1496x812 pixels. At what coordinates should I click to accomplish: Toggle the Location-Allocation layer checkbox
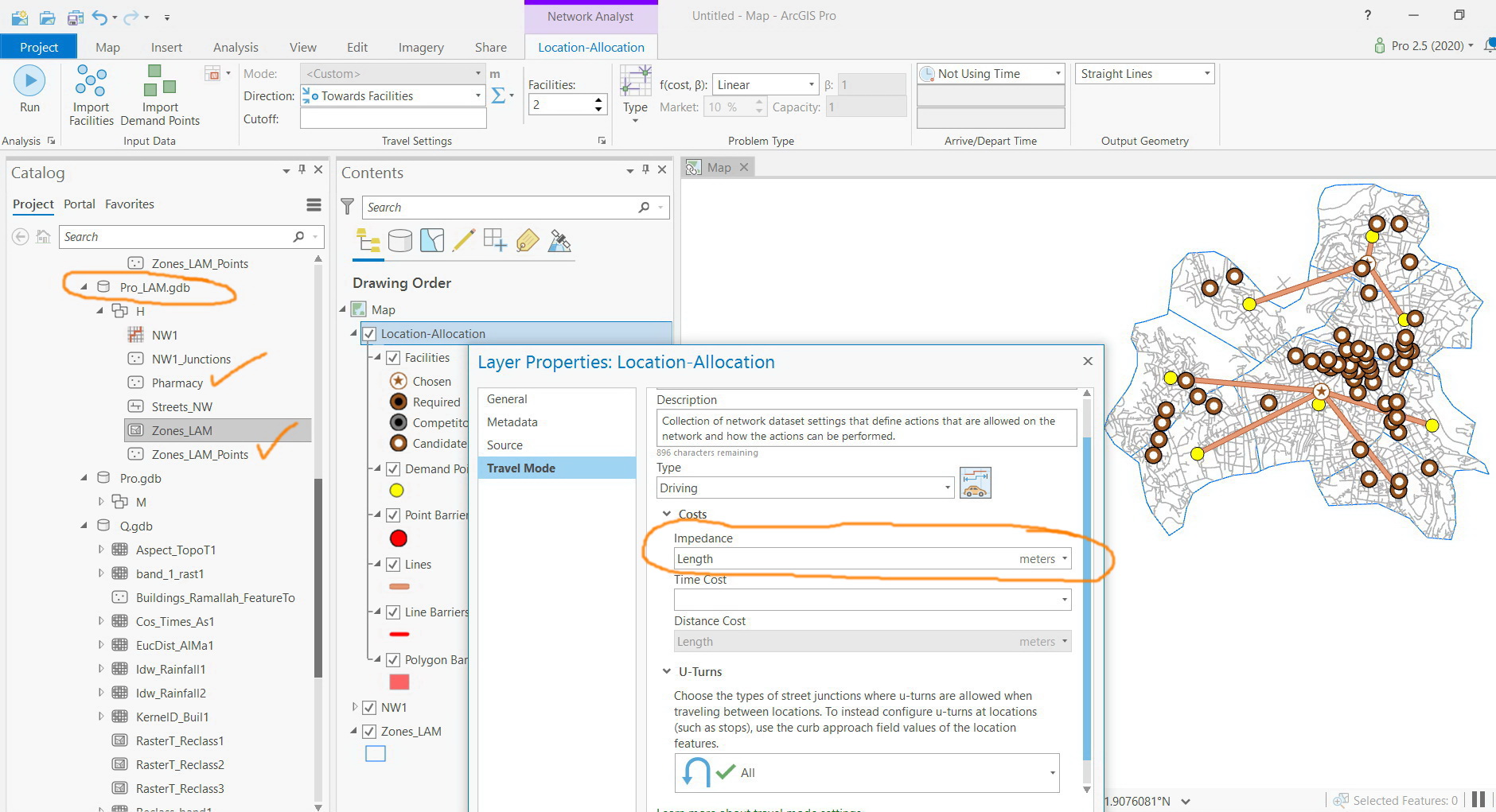click(369, 334)
